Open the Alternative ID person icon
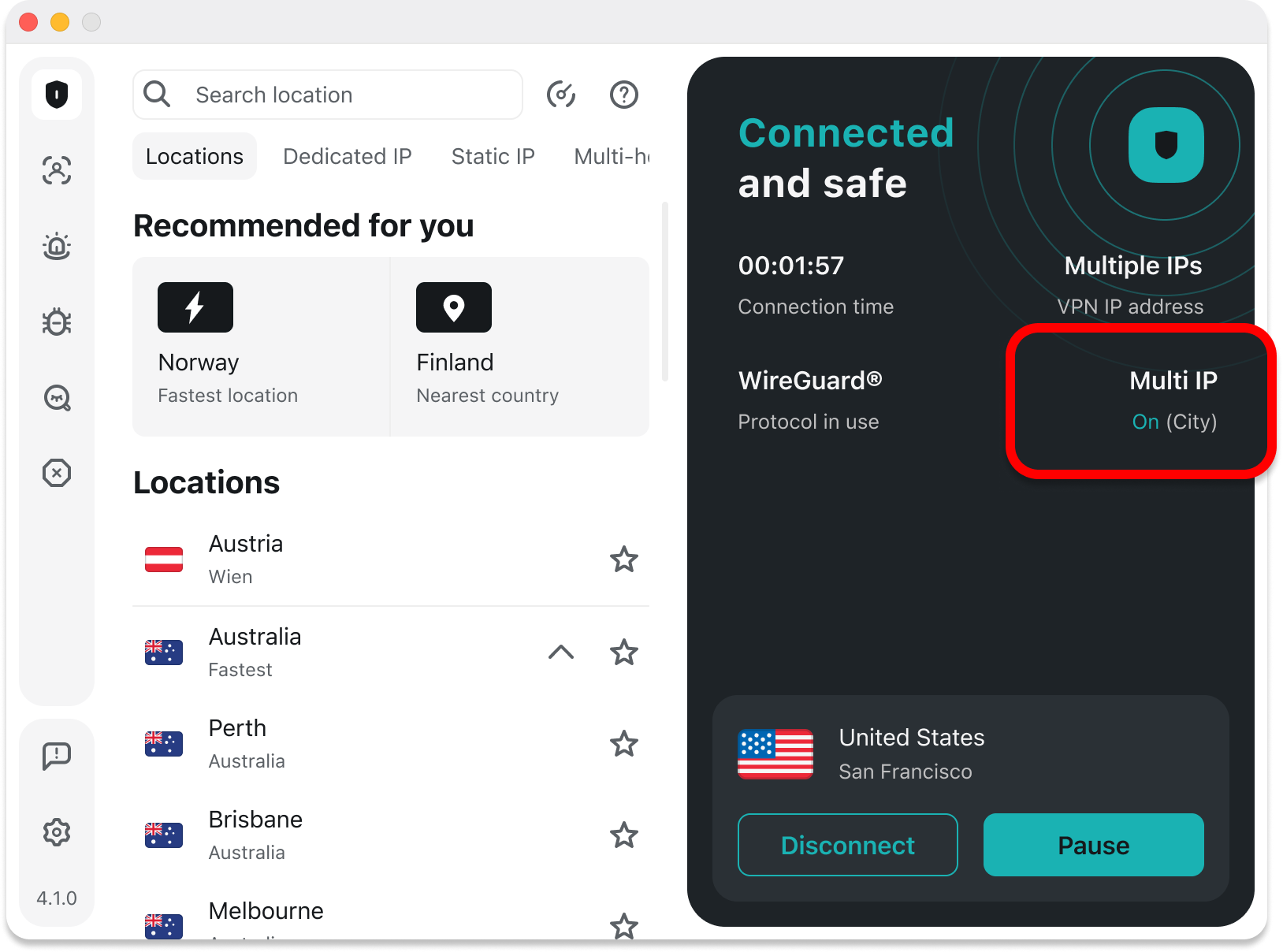The height and width of the screenshot is (952, 1283). [57, 170]
